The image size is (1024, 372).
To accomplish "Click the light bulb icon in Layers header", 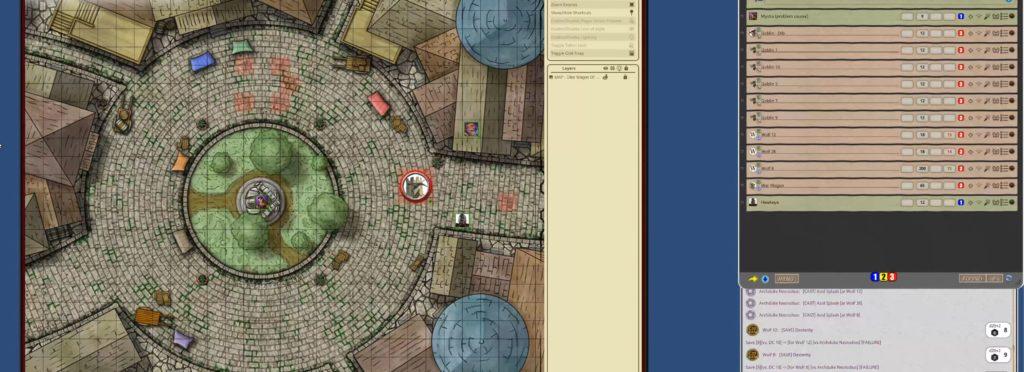I will 619,68.
